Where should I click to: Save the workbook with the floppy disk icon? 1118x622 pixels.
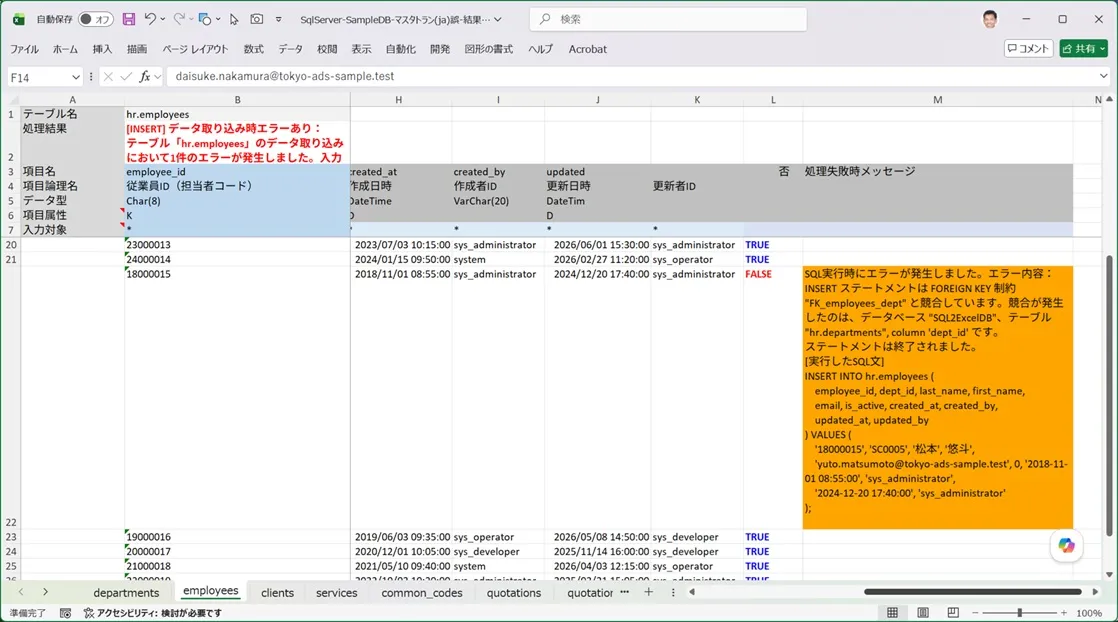tap(128, 19)
